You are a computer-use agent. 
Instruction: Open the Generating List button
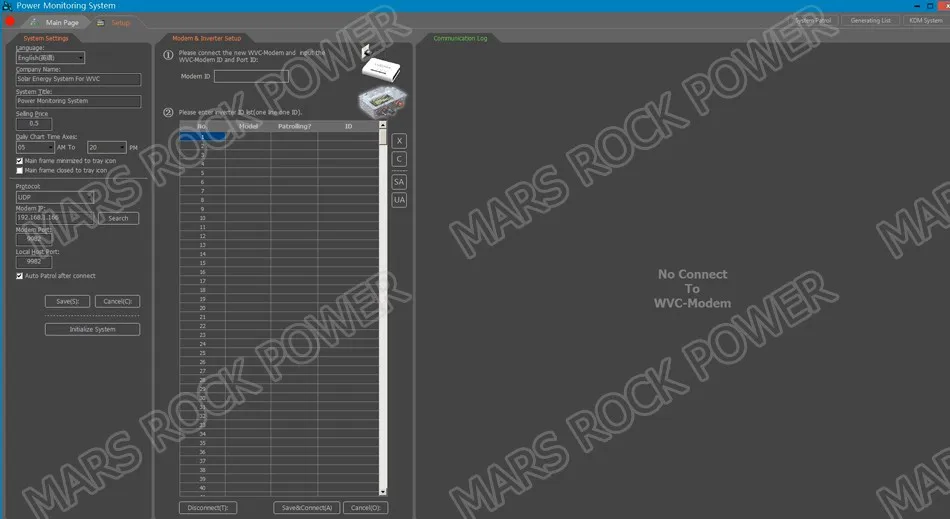[870, 21]
